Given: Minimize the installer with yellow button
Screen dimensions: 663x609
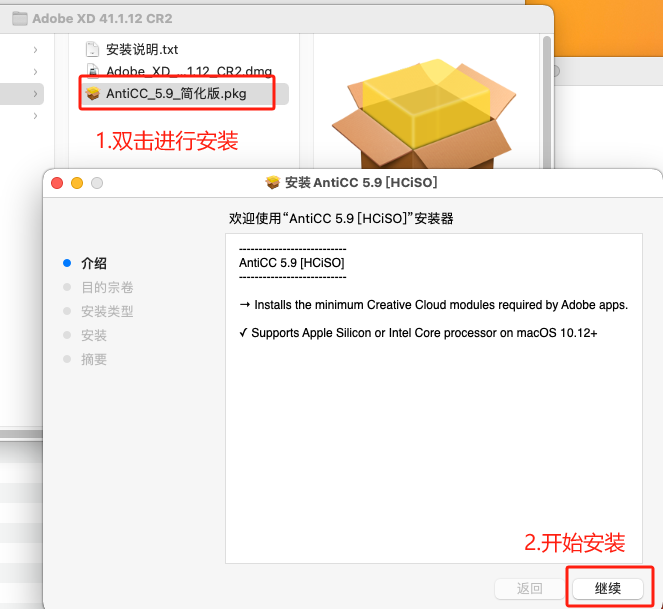Looking at the screenshot, I should 77,183.
